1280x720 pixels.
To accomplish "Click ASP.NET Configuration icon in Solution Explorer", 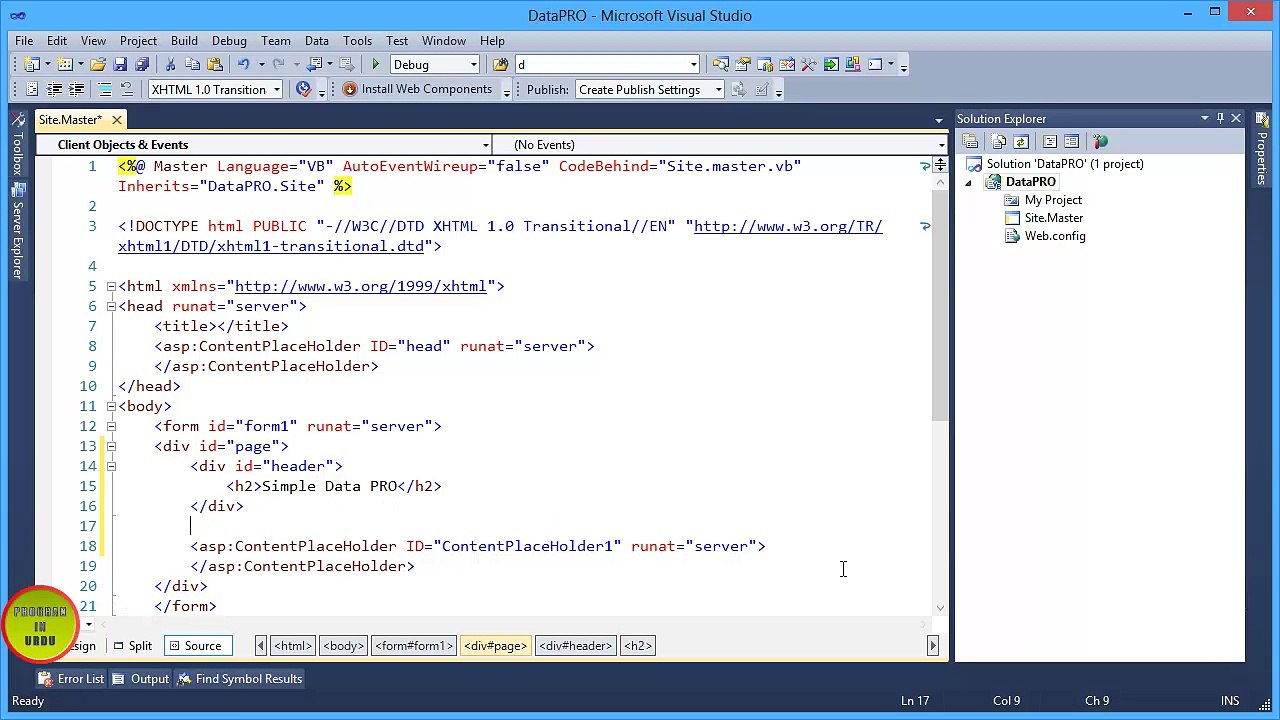I will (x=1100, y=141).
